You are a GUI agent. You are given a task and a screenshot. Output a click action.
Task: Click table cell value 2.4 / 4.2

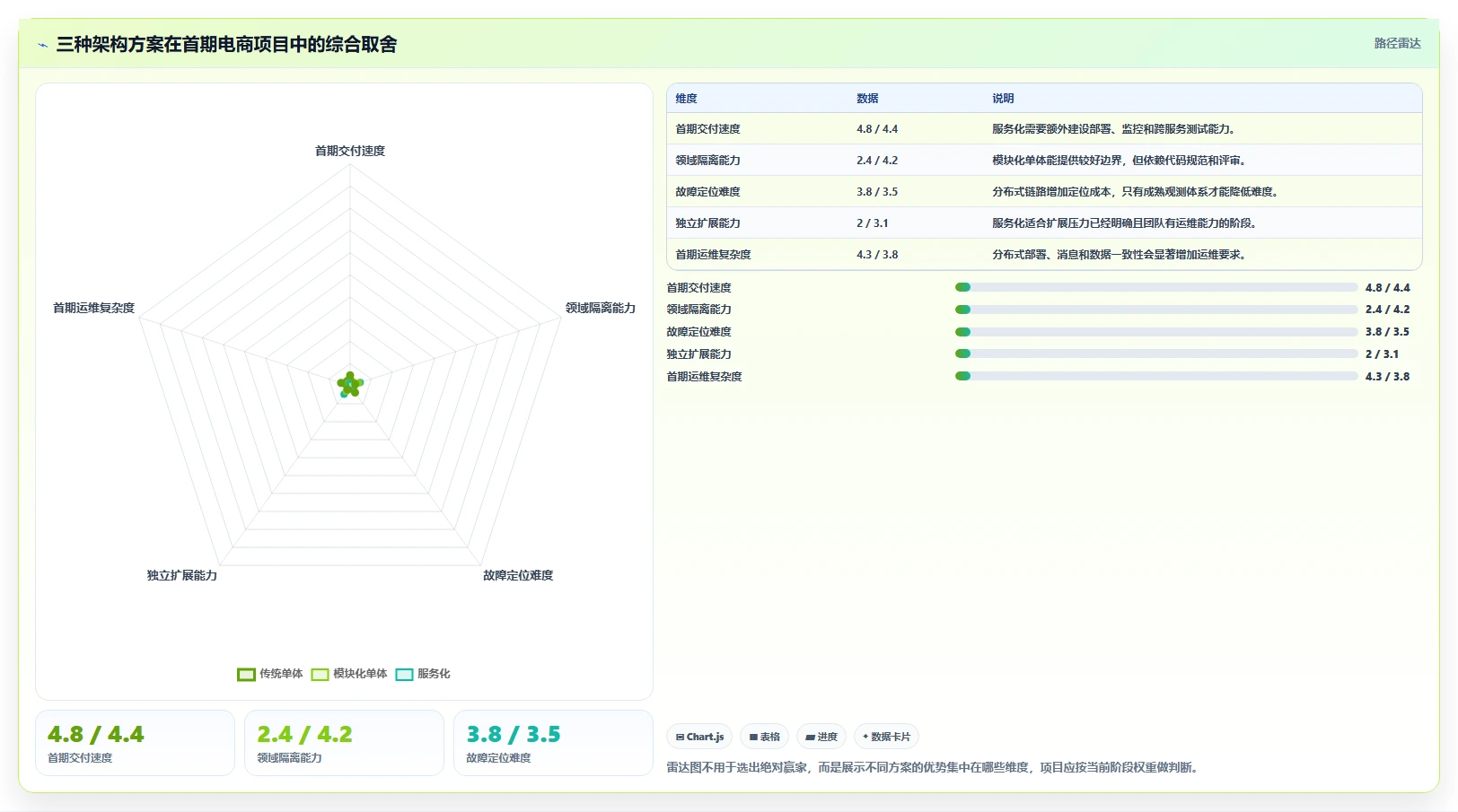pos(877,161)
